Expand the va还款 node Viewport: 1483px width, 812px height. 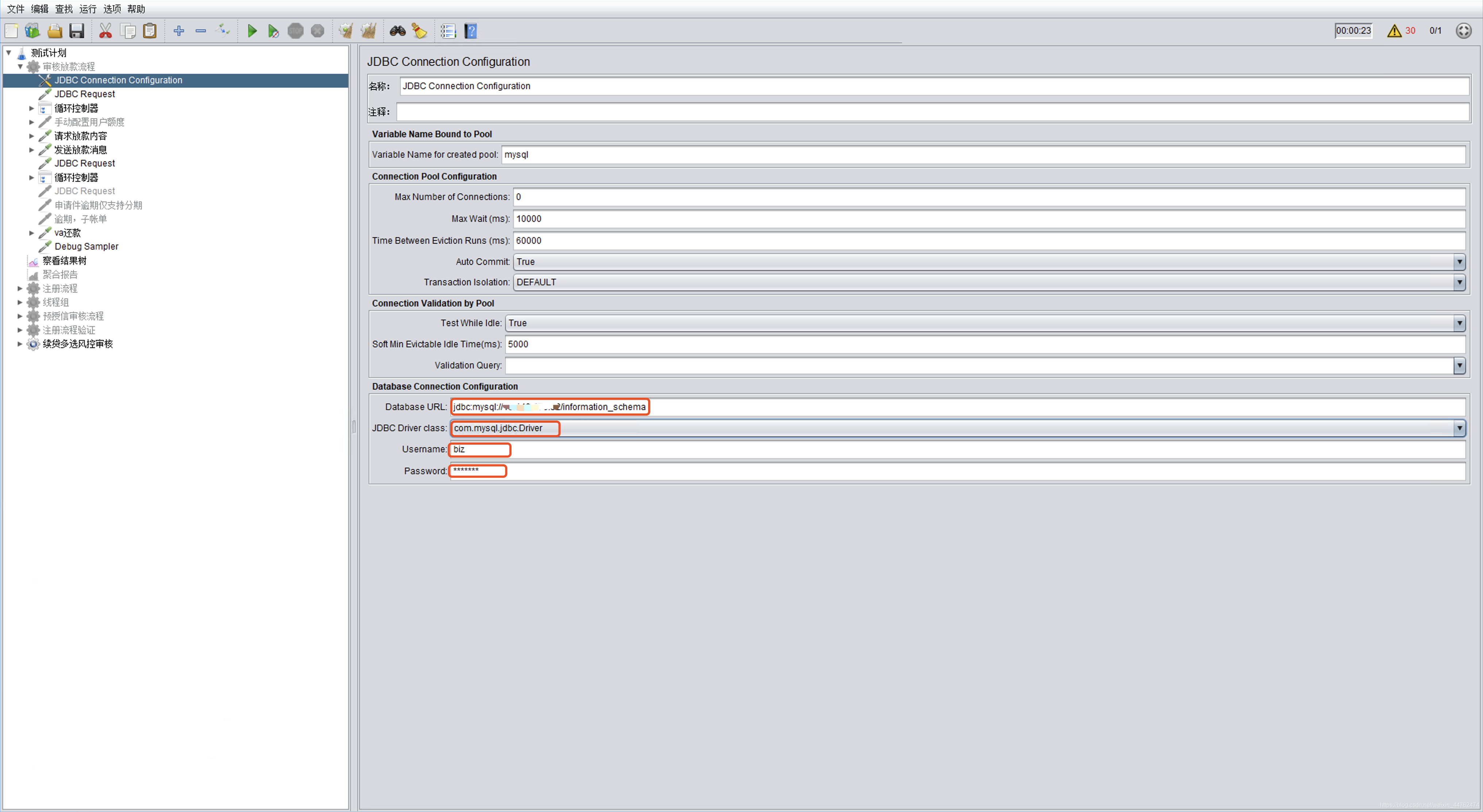click(32, 233)
